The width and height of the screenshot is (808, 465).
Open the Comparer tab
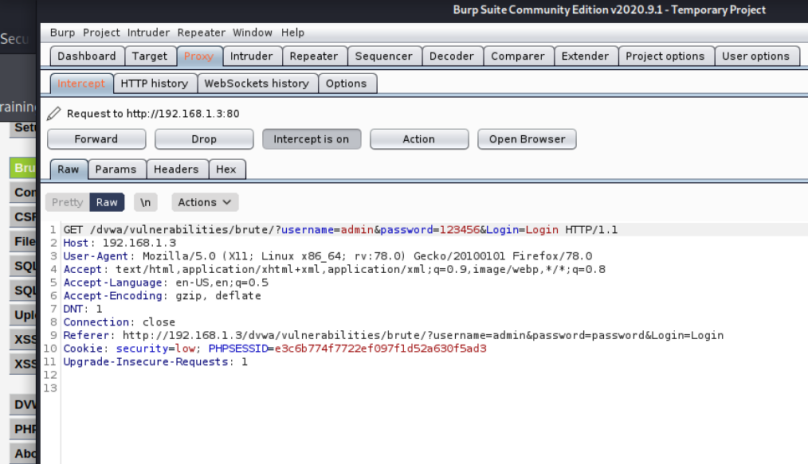pyautogui.click(x=518, y=56)
